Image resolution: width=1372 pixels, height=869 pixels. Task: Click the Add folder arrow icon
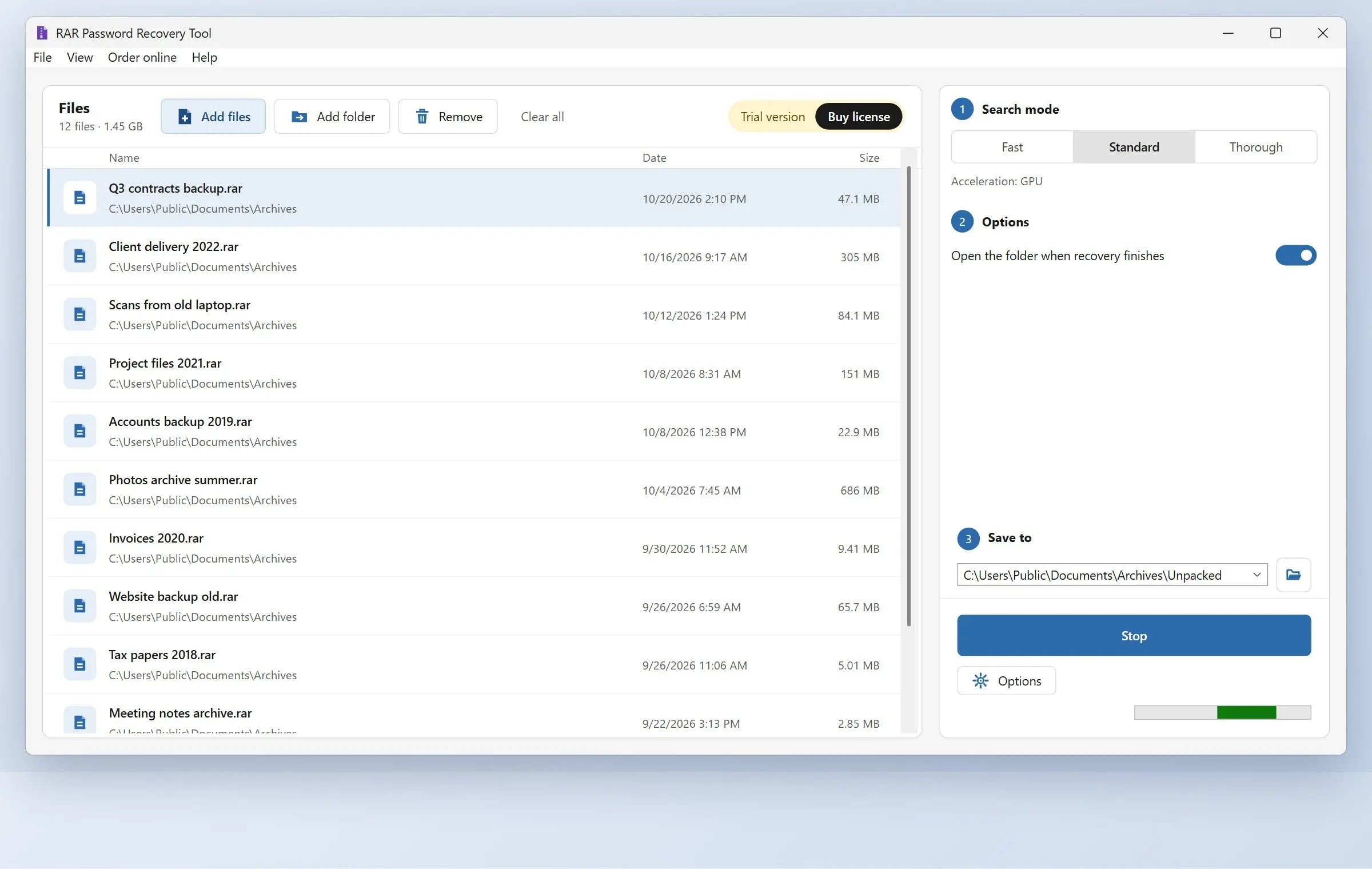(299, 117)
